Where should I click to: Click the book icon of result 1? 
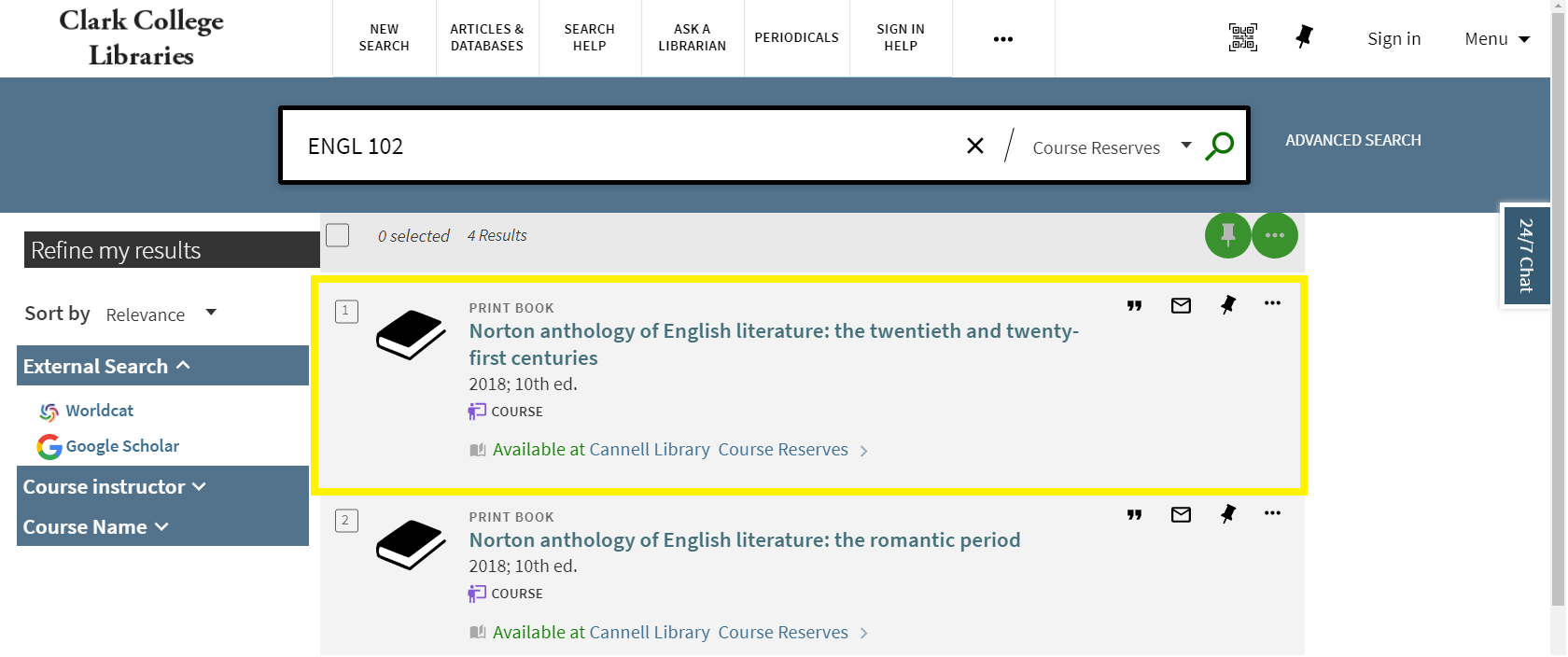(x=411, y=335)
